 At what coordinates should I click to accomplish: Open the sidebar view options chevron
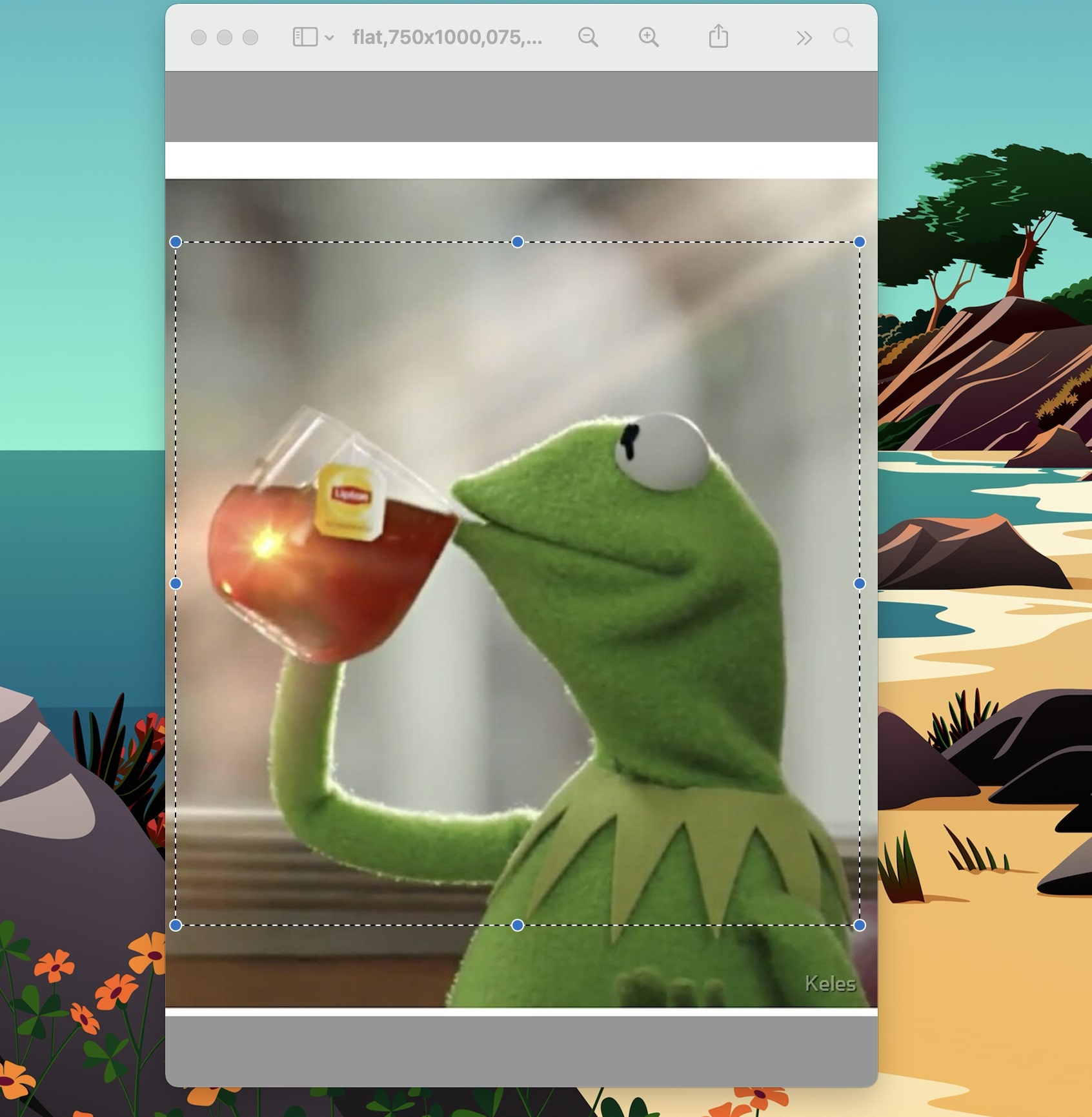tap(329, 38)
